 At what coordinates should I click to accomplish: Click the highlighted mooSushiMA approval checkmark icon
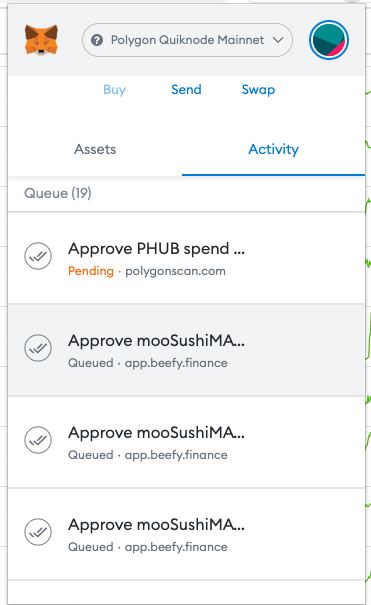(x=38, y=348)
